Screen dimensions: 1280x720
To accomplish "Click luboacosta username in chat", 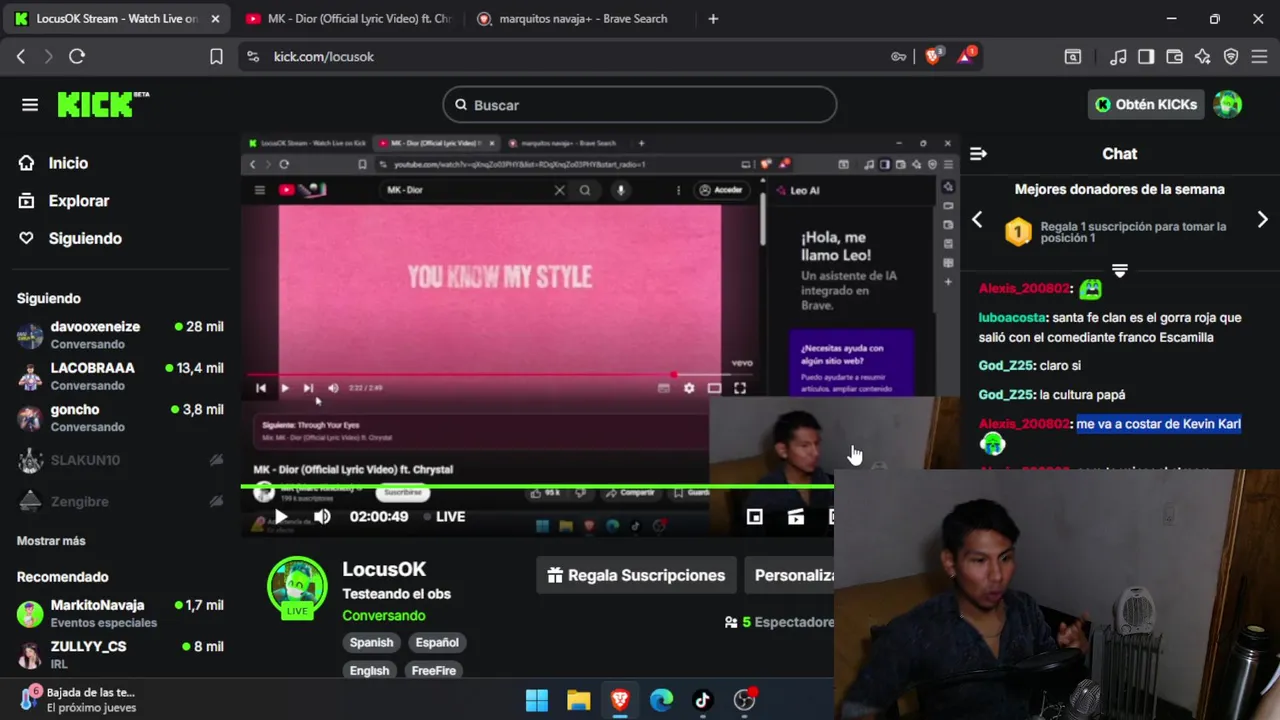I will point(1012,317).
